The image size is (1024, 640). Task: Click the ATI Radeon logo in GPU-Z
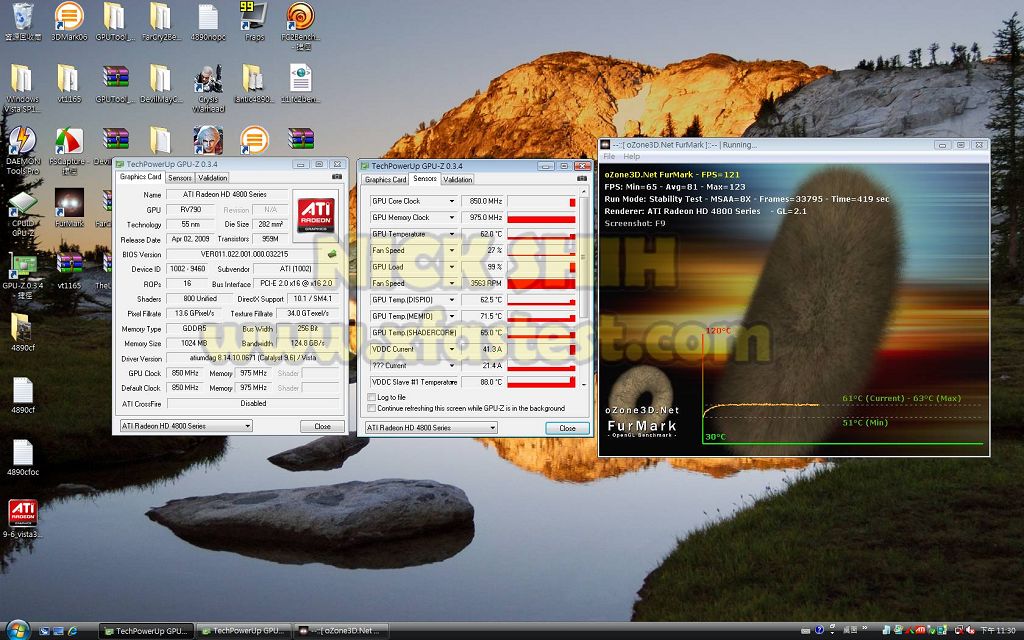pos(316,216)
